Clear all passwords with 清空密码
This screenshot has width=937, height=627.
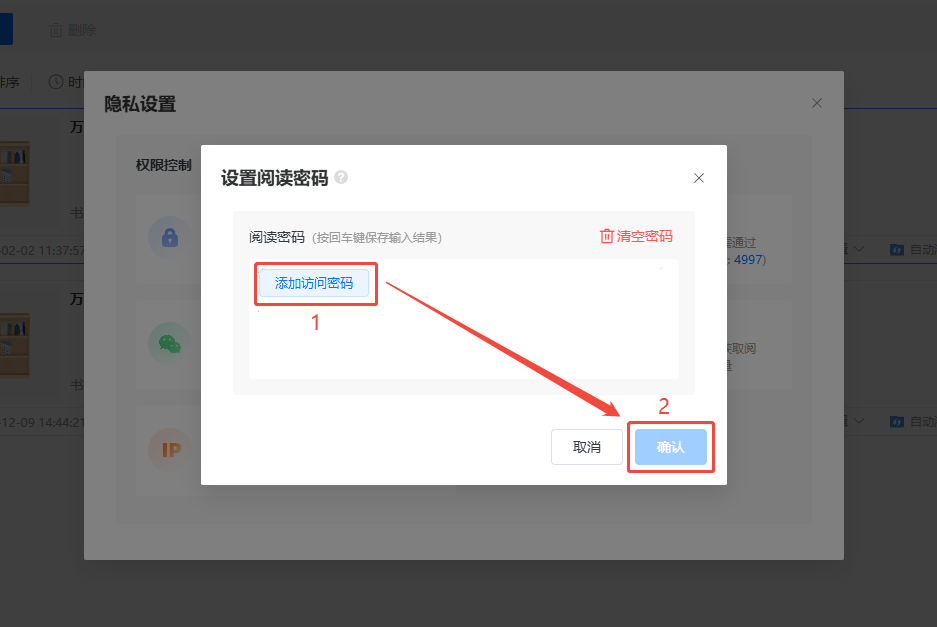(x=635, y=237)
